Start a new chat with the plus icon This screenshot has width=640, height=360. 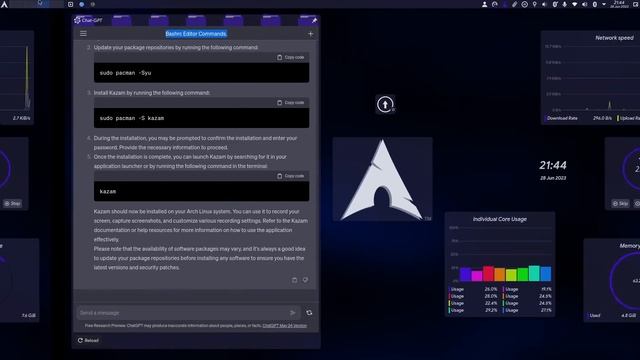(x=310, y=34)
